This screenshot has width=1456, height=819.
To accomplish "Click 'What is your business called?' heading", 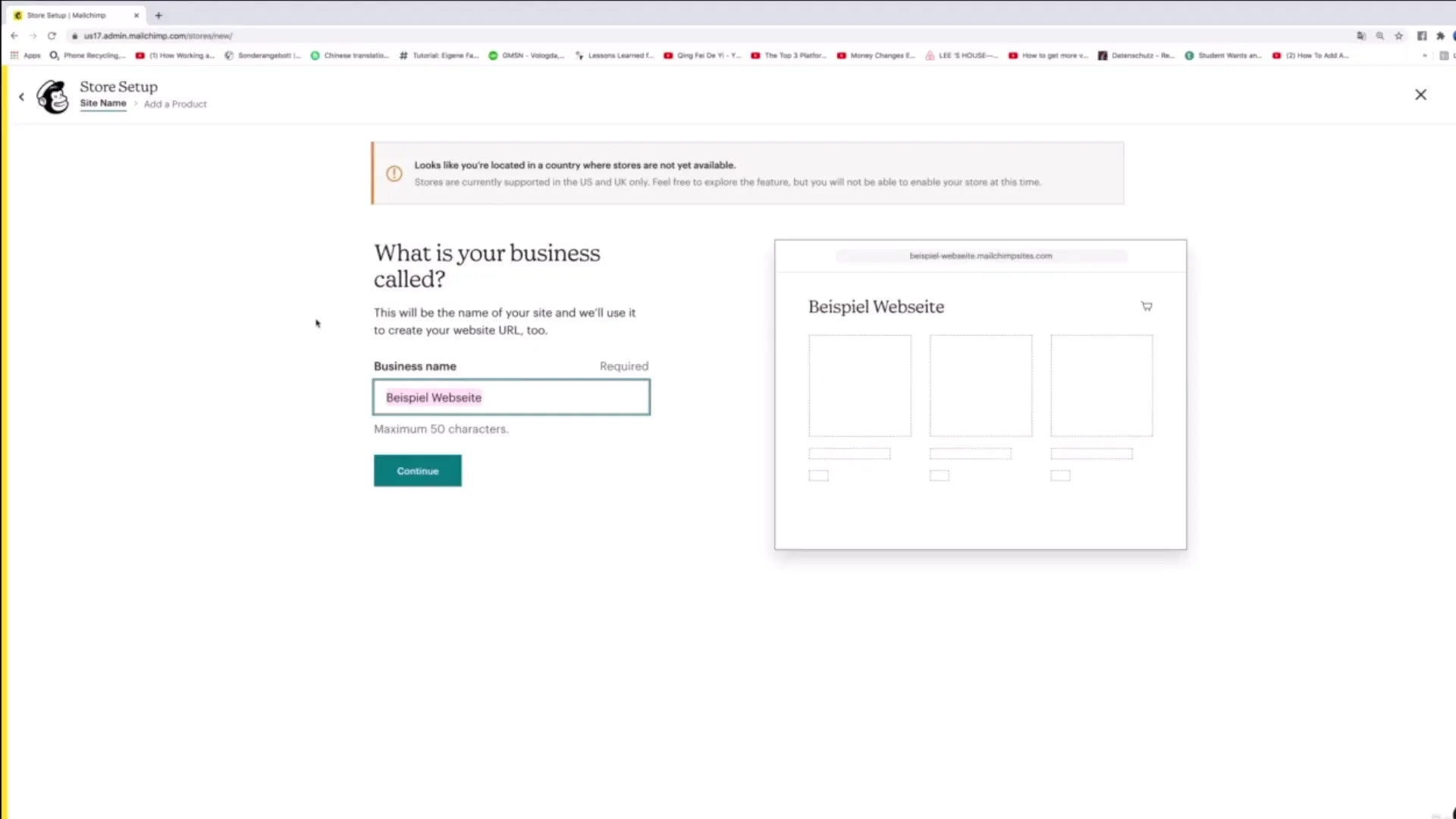I will (x=487, y=266).
